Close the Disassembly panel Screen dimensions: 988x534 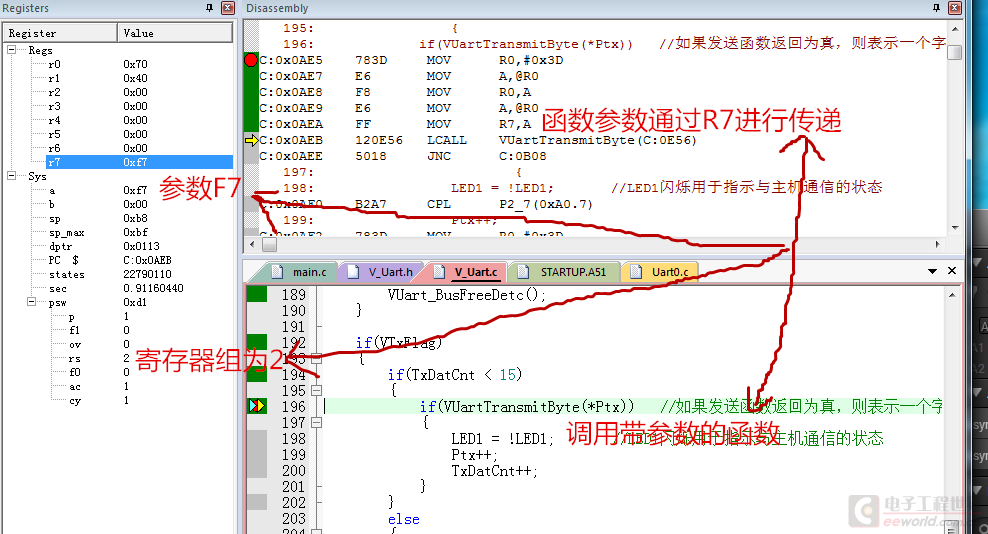click(x=955, y=8)
